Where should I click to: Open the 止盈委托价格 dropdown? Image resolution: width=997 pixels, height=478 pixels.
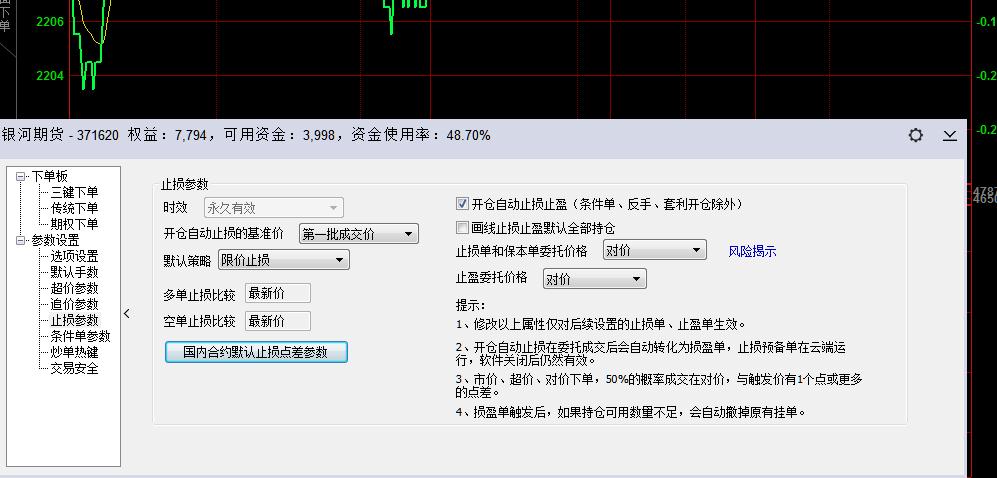(594, 279)
